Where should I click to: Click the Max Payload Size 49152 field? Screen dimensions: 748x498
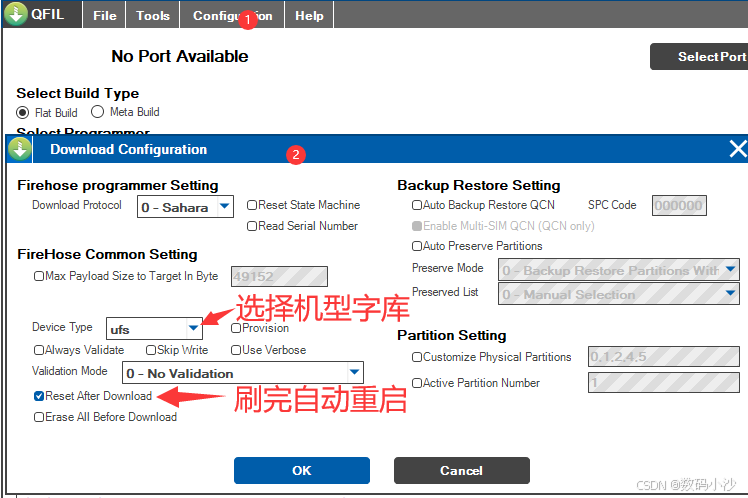(x=280, y=277)
